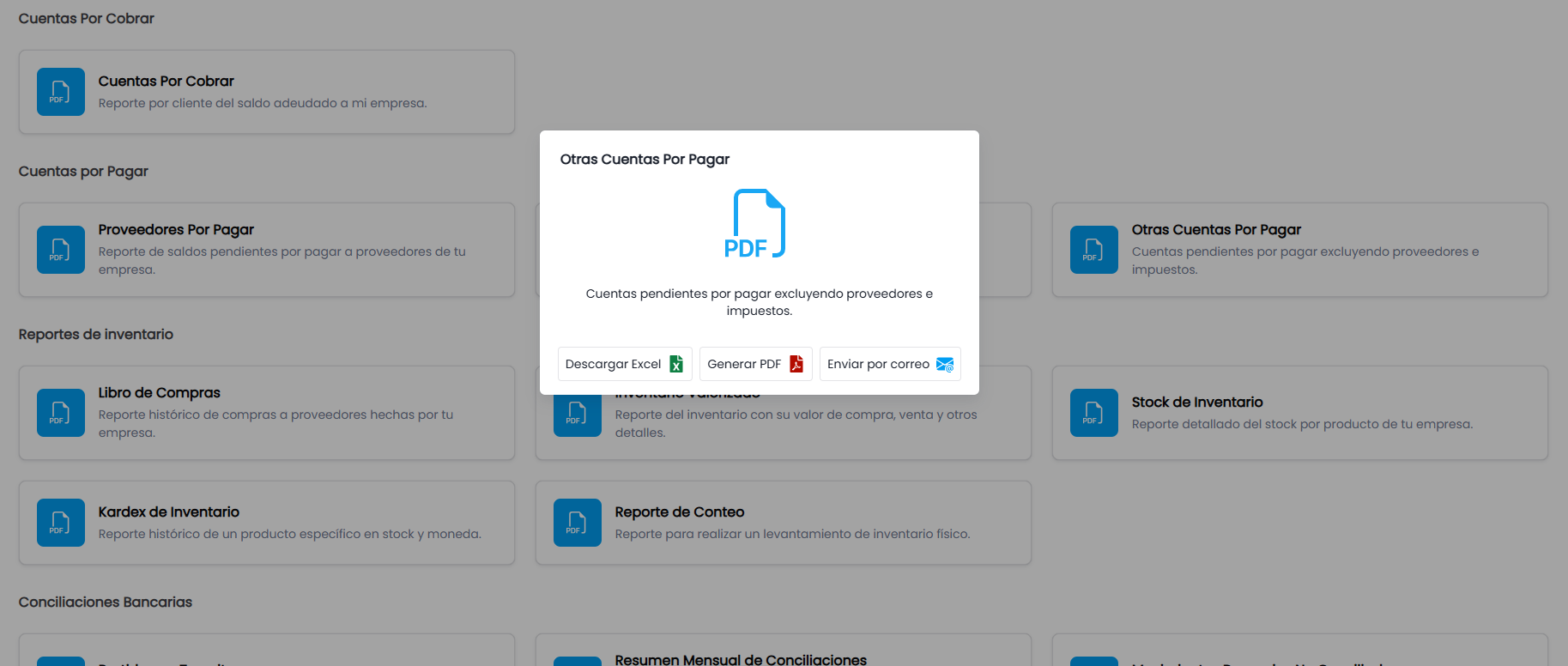The image size is (1568, 666).
Task: Click the Reportes de inventario section heading
Action: pos(96,334)
